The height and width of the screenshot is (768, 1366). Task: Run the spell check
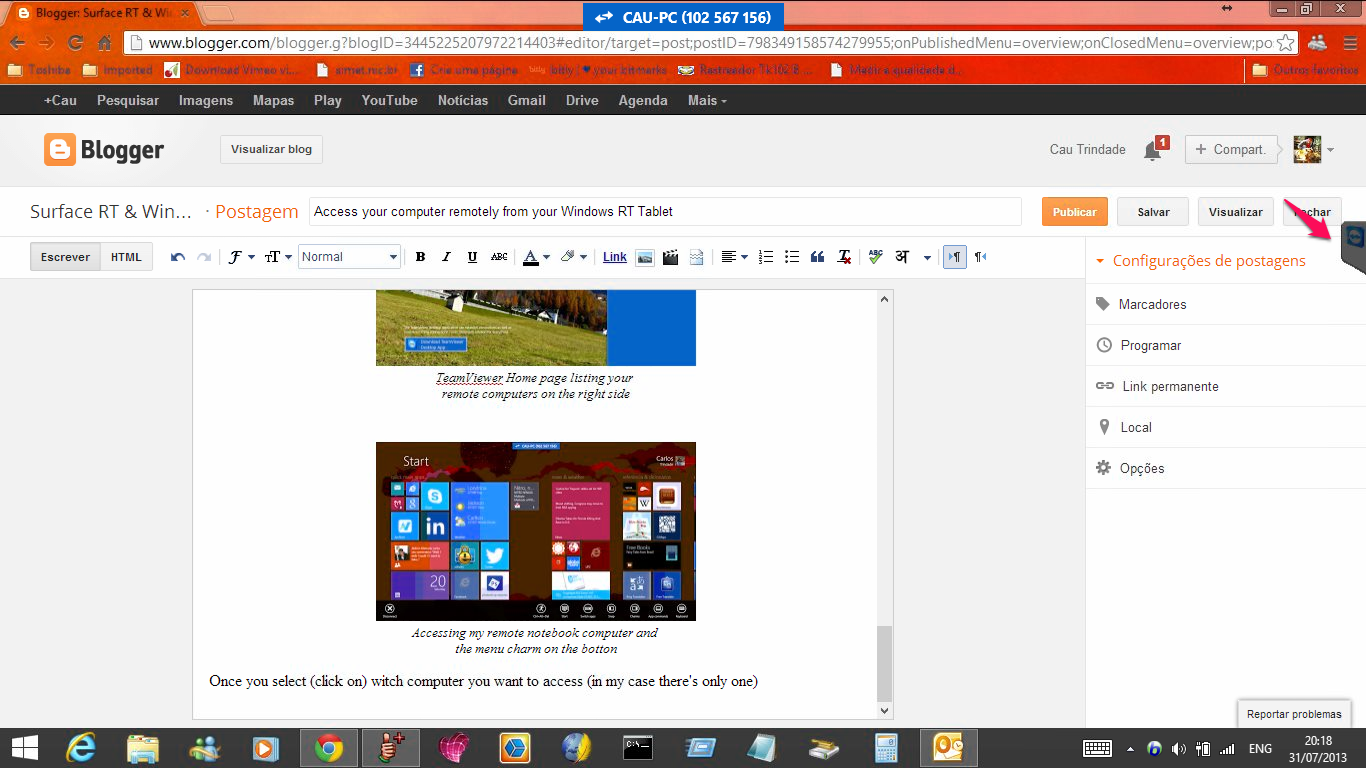pyautogui.click(x=875, y=257)
